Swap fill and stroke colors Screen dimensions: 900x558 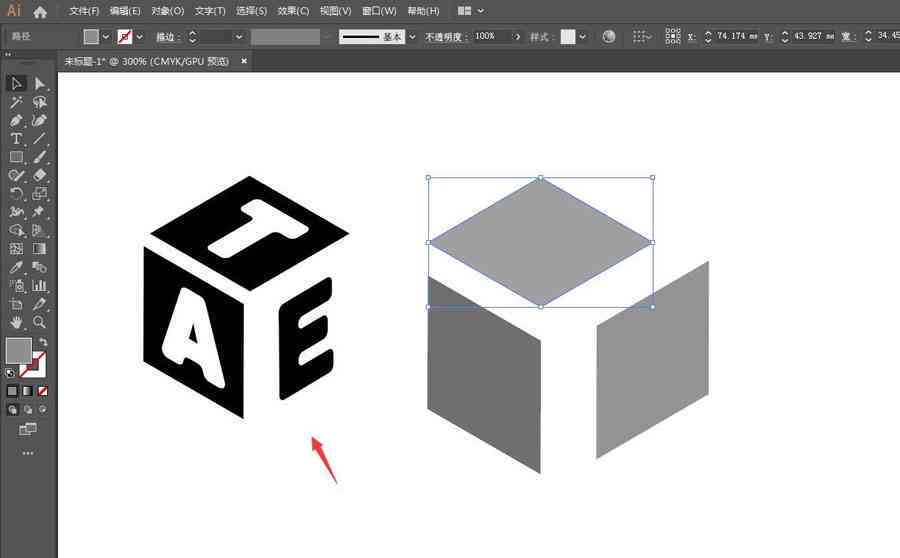point(43,342)
